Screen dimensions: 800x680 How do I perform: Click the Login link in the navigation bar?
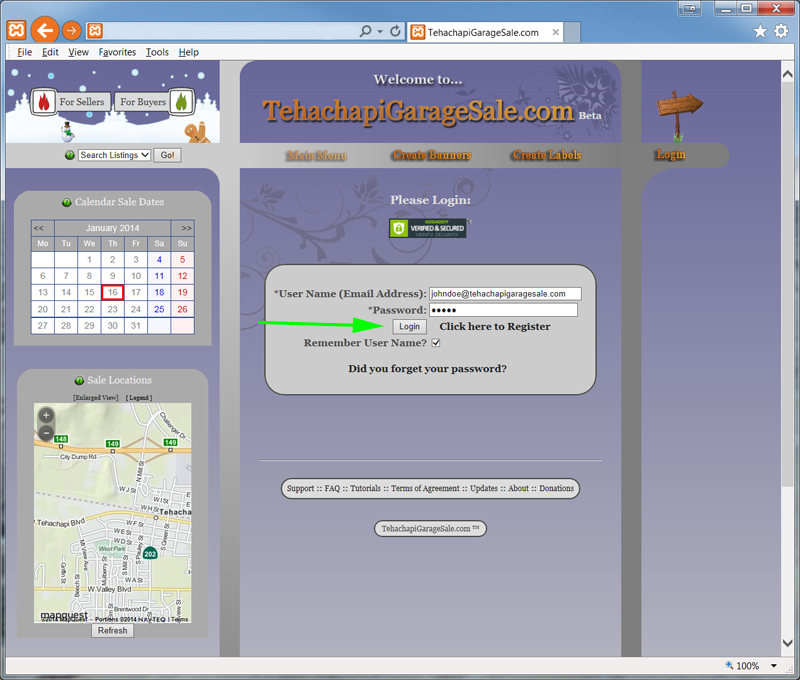coord(671,155)
